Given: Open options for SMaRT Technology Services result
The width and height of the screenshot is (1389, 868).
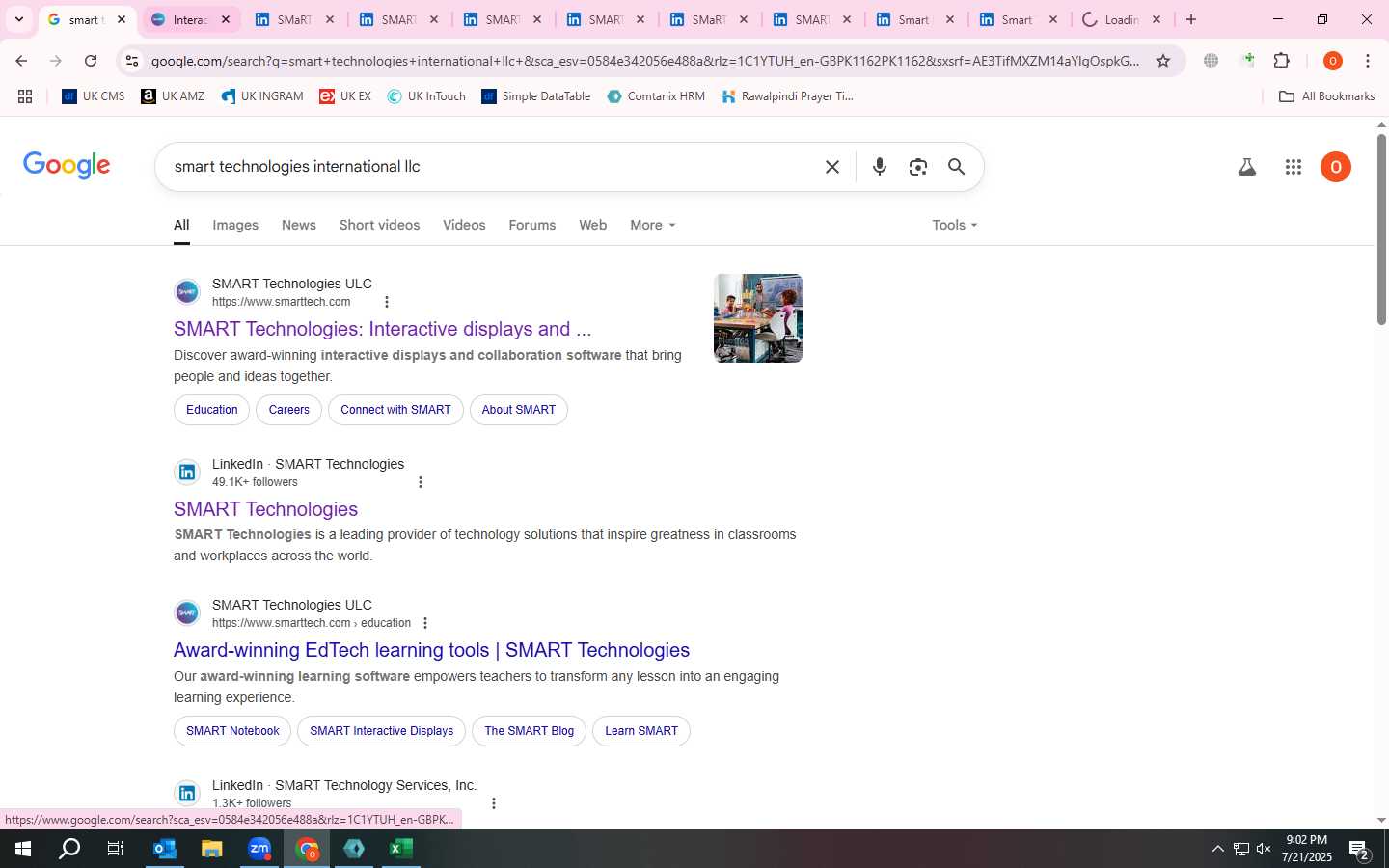Looking at the screenshot, I should pyautogui.click(x=494, y=803).
